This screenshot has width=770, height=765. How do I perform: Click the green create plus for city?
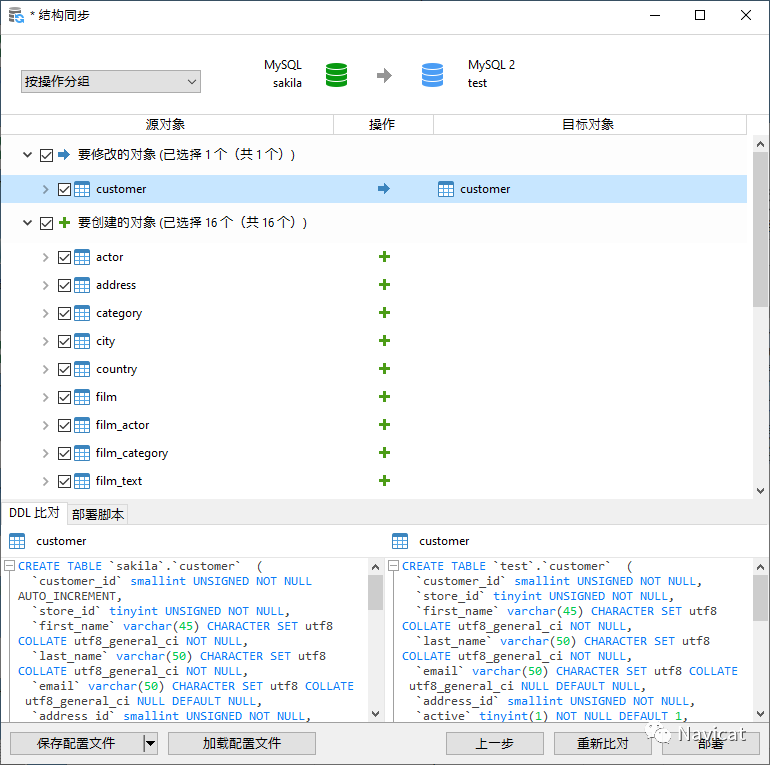pos(385,340)
